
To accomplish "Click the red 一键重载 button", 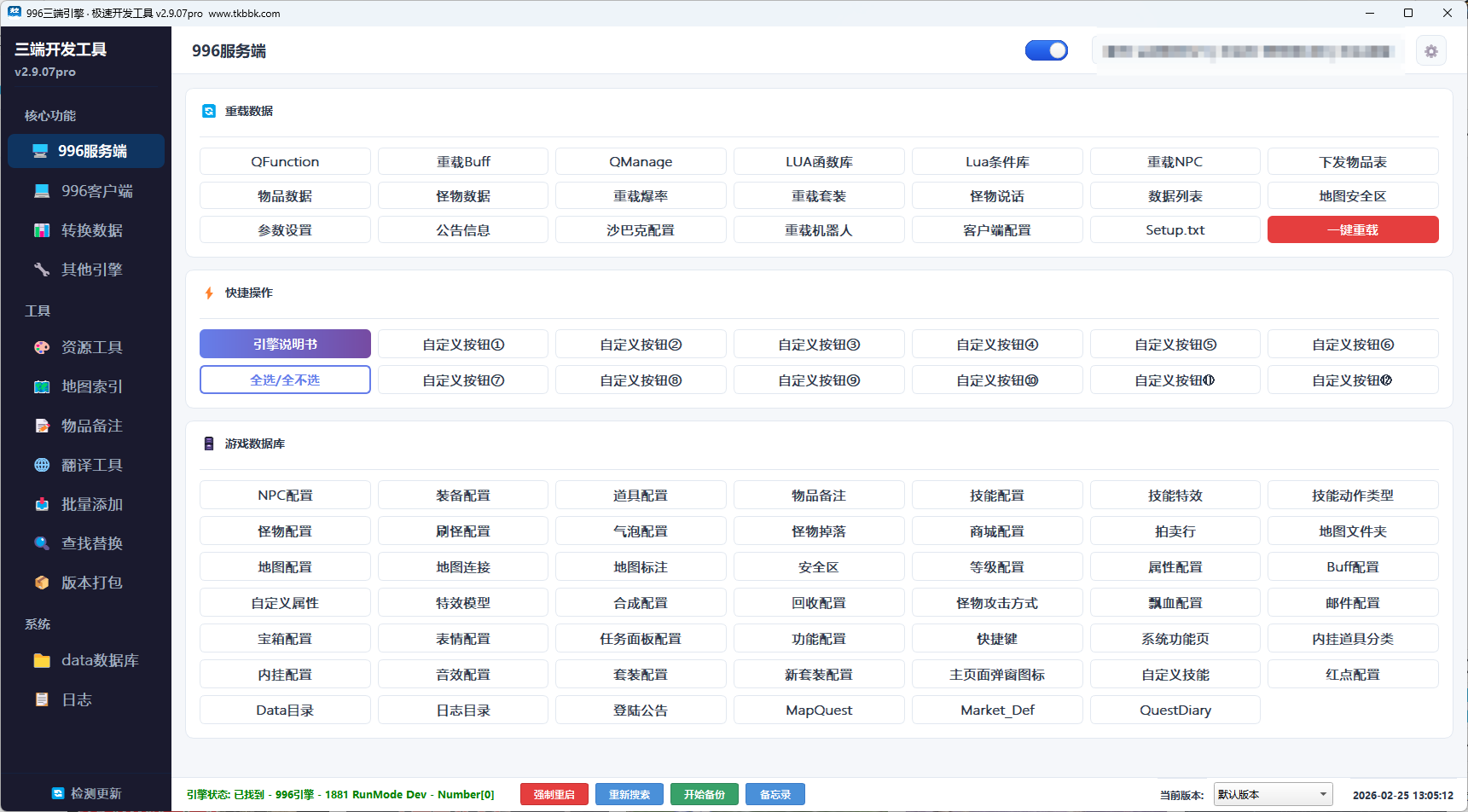I will point(1353,229).
